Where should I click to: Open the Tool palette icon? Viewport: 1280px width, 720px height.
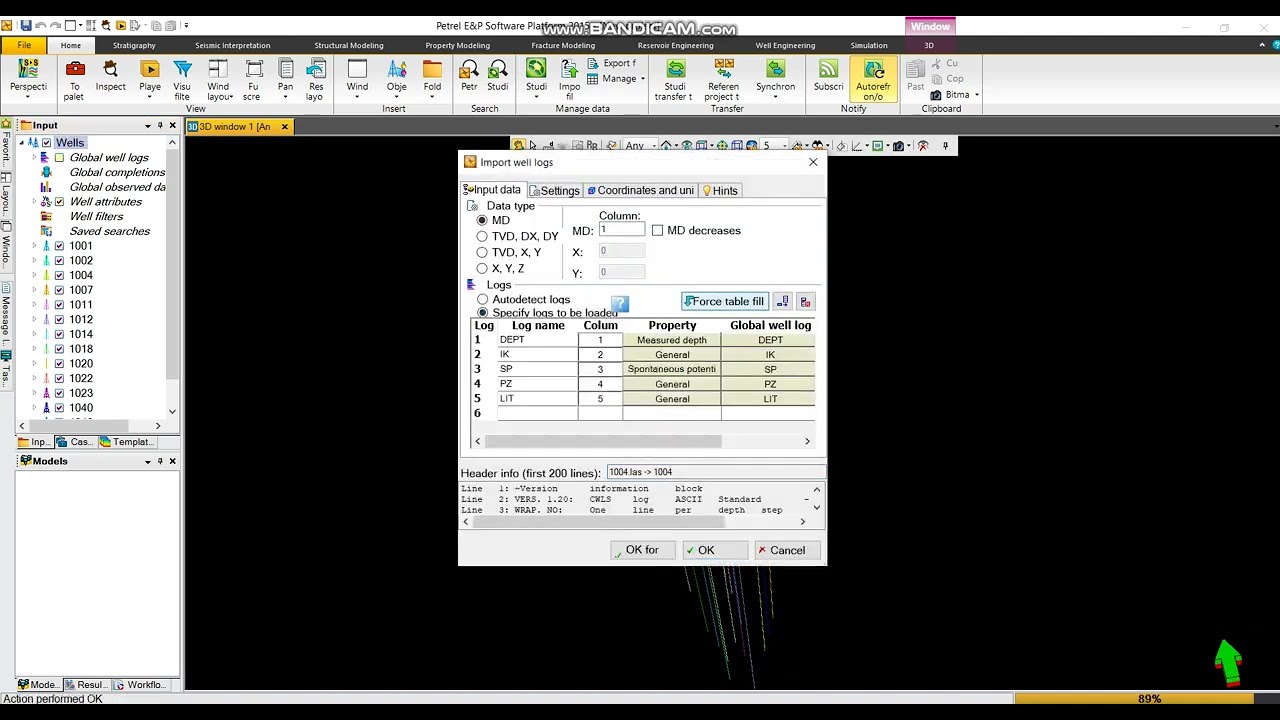tap(74, 79)
